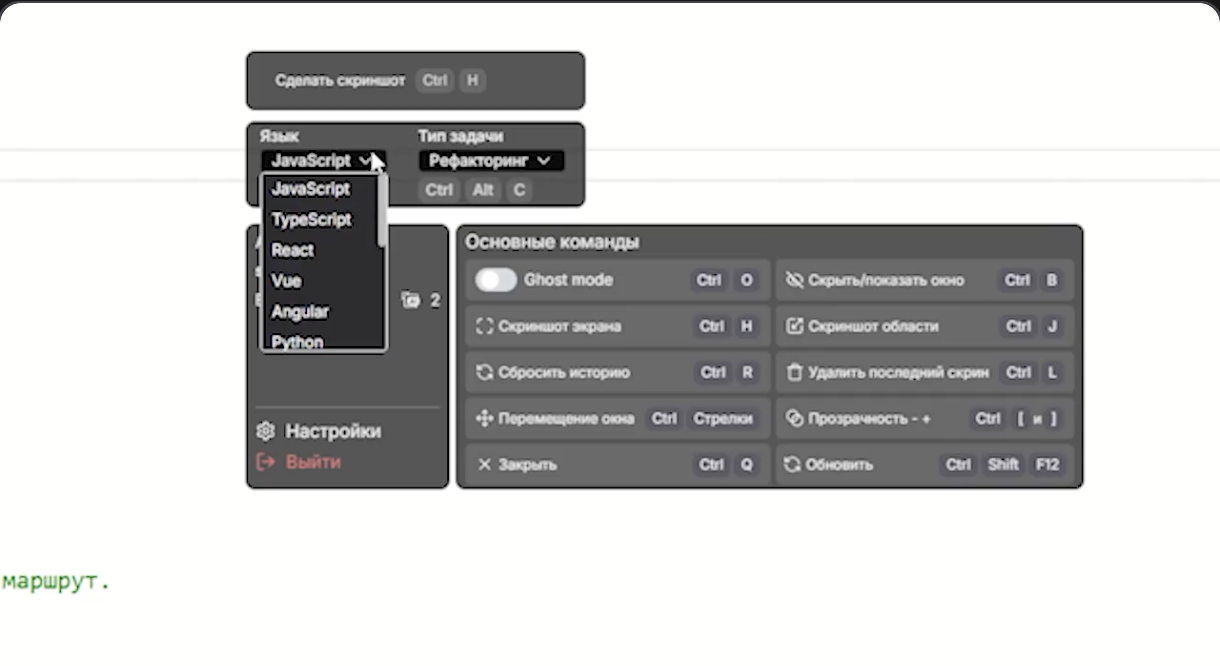The width and height of the screenshot is (1220, 666).
Task: Click the R key badge
Action: 746,372
